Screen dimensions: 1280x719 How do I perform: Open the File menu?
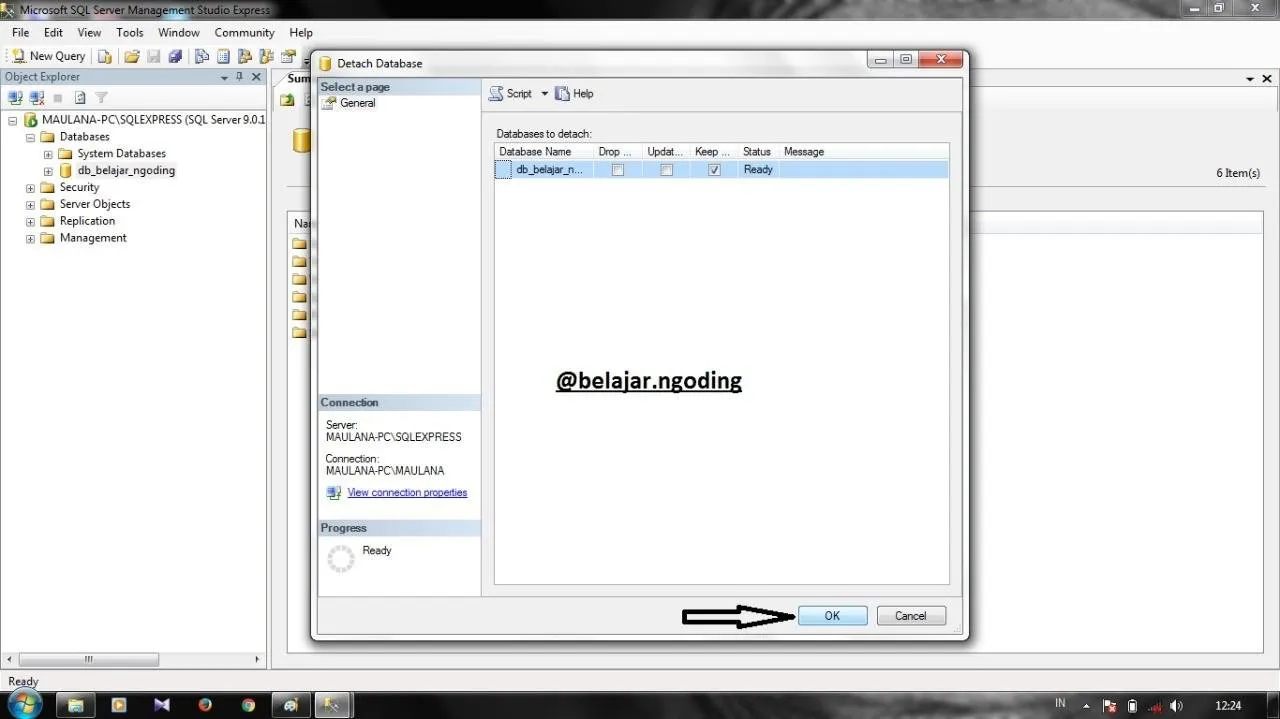[20, 32]
